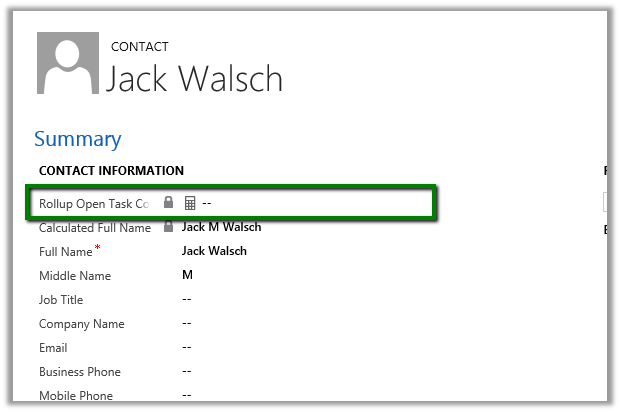Click the Rollup Open Task label
This screenshot has height=412, width=620.
(x=94, y=204)
